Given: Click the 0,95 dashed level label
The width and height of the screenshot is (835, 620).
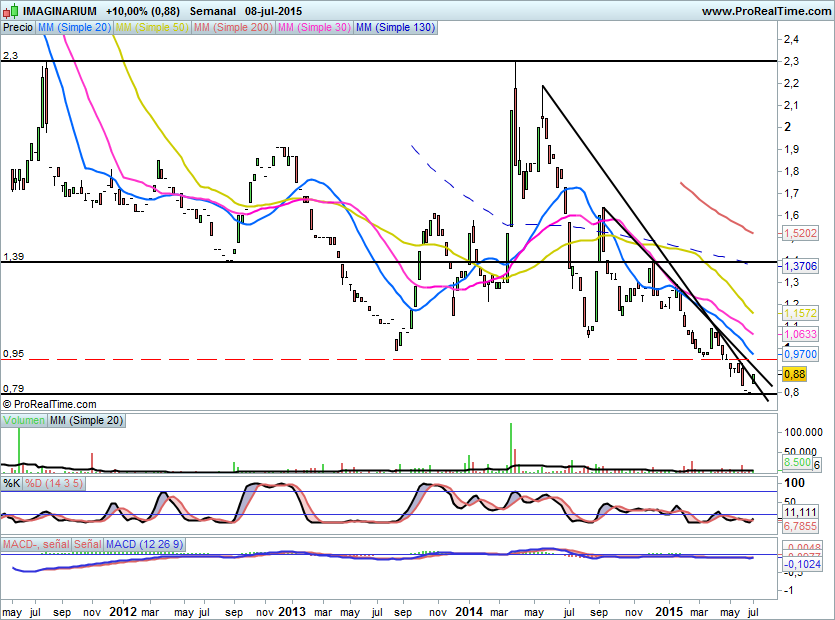Looking at the screenshot, I should coord(13,354).
